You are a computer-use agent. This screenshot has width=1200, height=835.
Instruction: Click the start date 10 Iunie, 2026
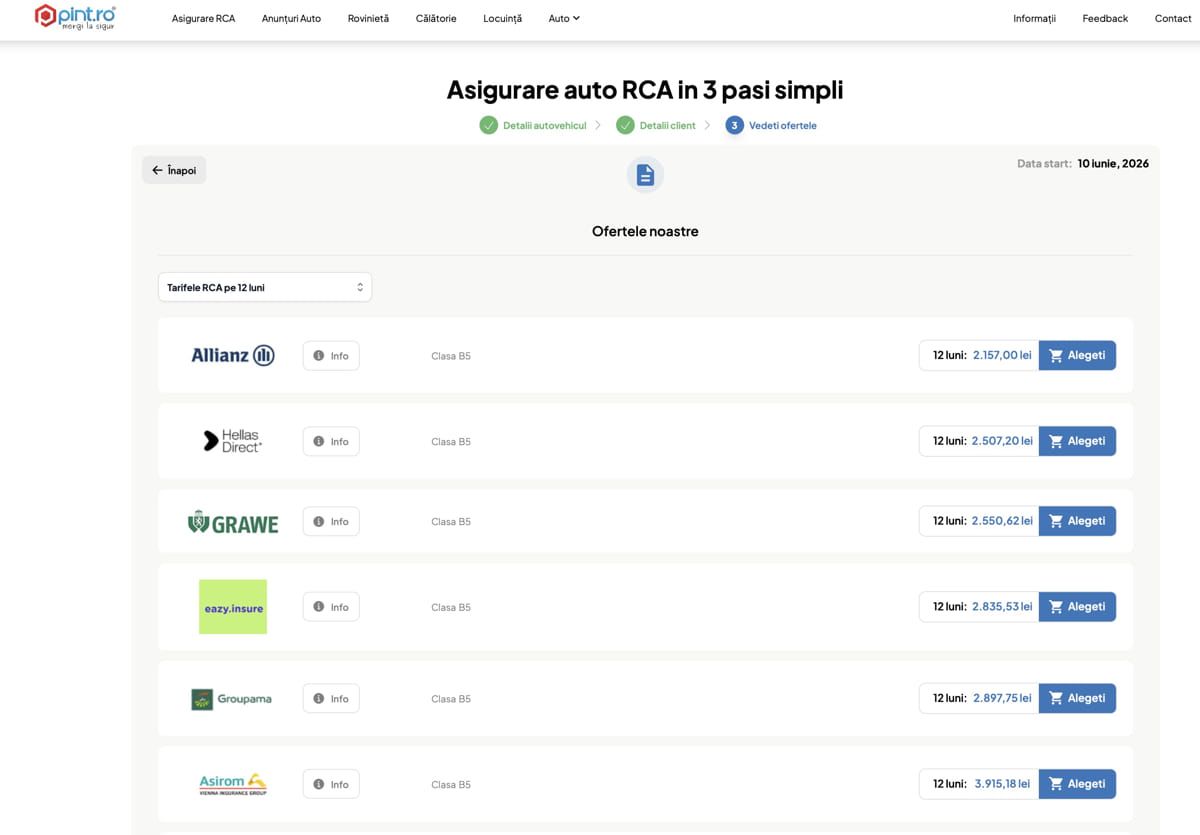coord(1113,163)
